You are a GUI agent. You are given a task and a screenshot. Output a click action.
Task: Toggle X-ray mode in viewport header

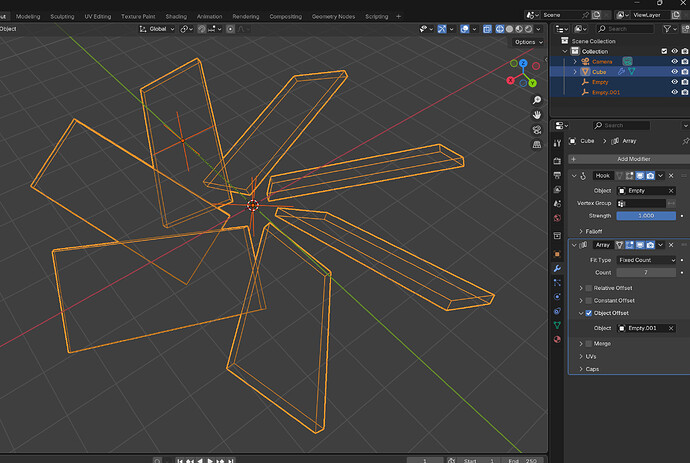pos(487,29)
